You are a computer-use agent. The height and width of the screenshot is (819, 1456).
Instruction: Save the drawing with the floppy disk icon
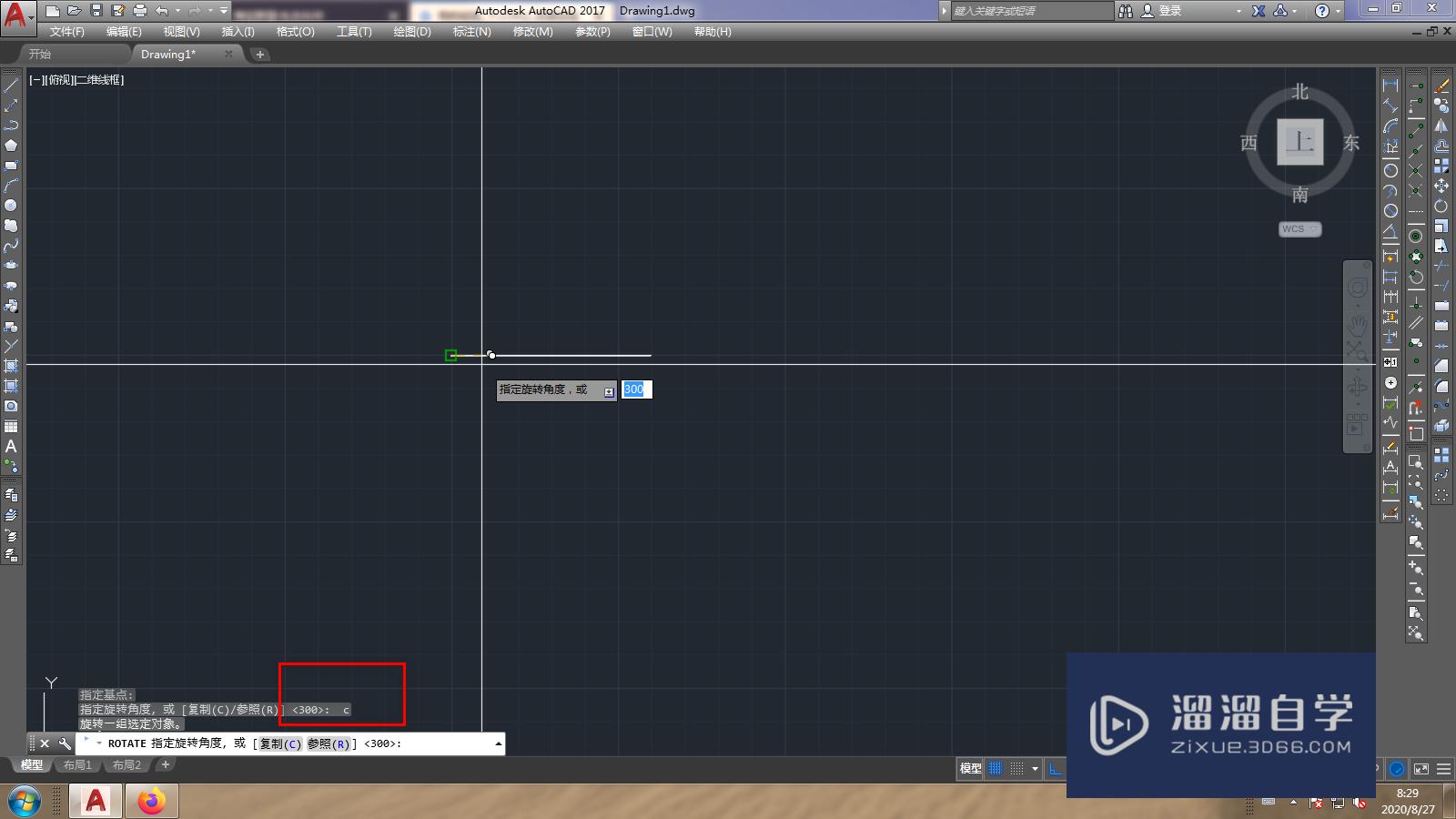pos(96,11)
